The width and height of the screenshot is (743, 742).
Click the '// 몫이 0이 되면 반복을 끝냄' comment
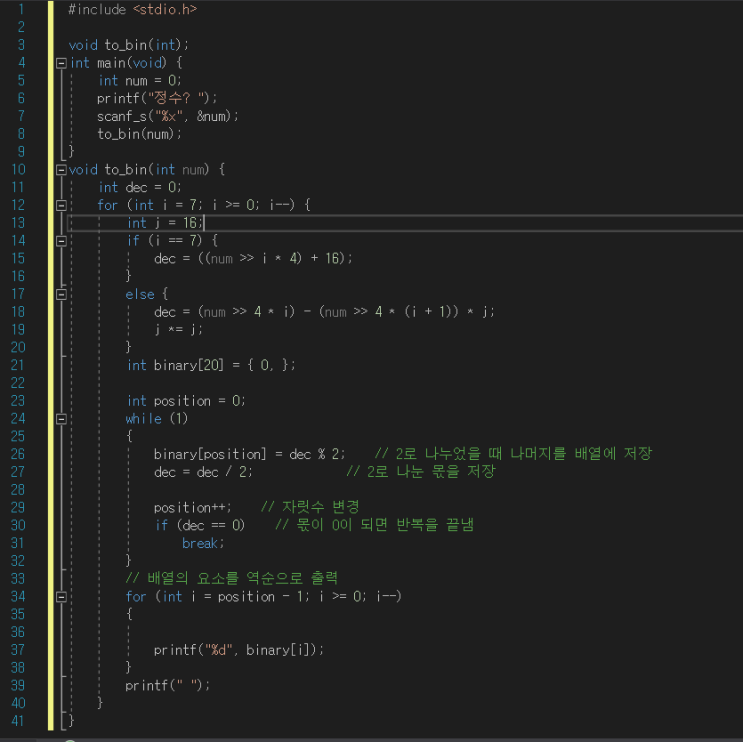374,525
